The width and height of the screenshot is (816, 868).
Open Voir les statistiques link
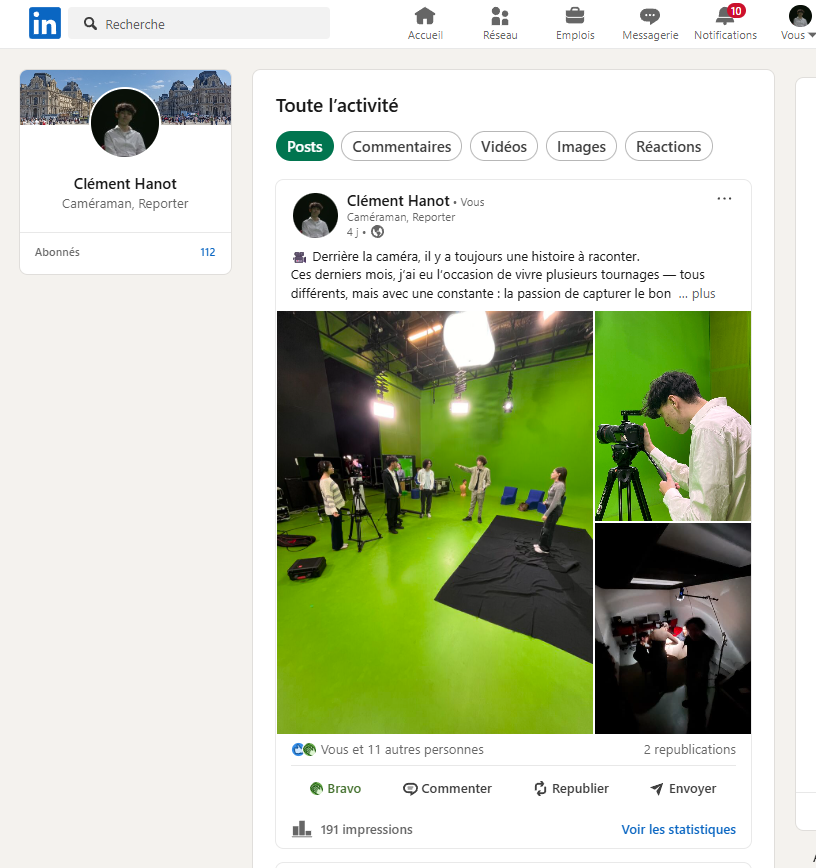(678, 830)
